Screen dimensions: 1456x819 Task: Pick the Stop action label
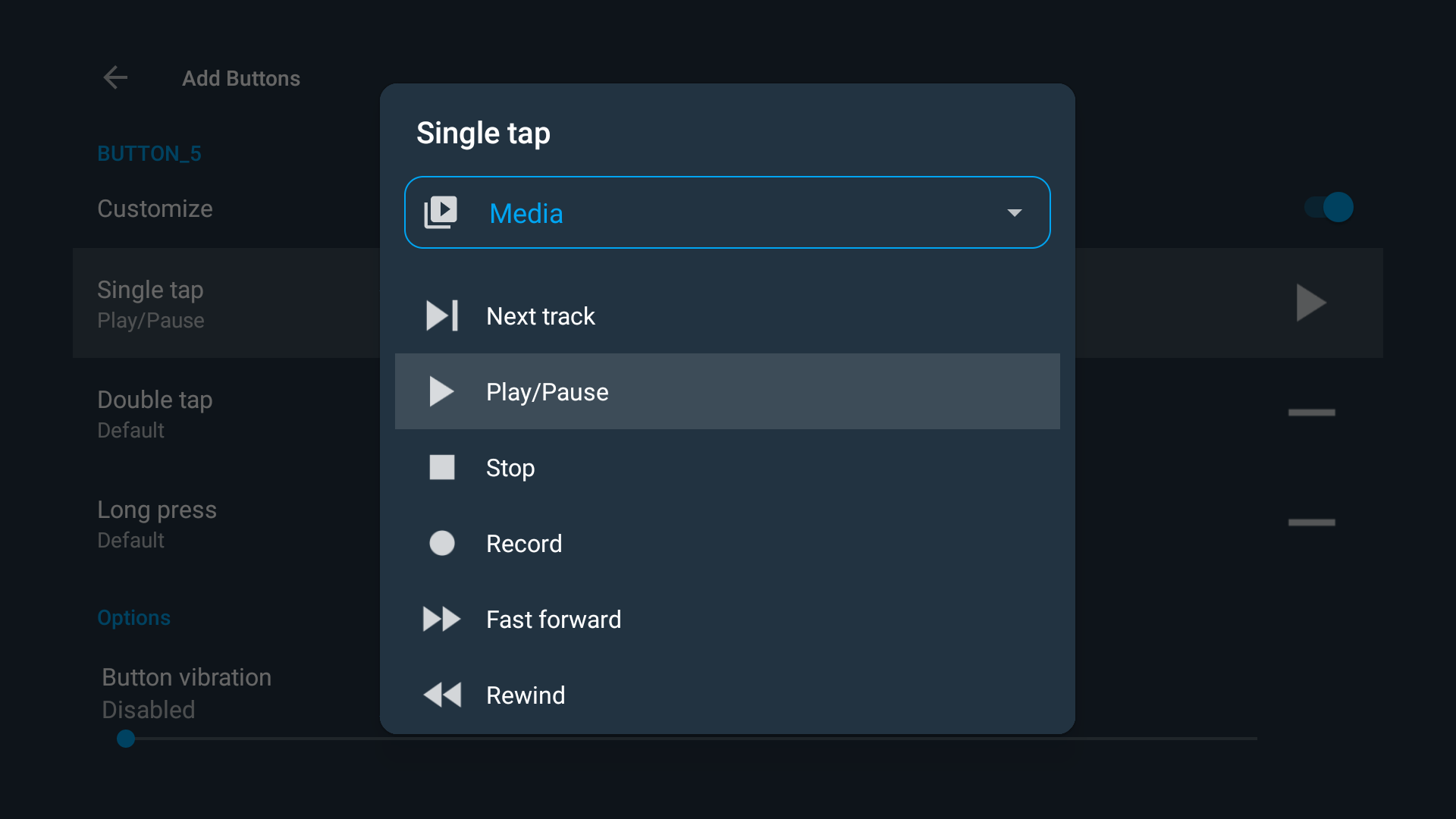510,468
